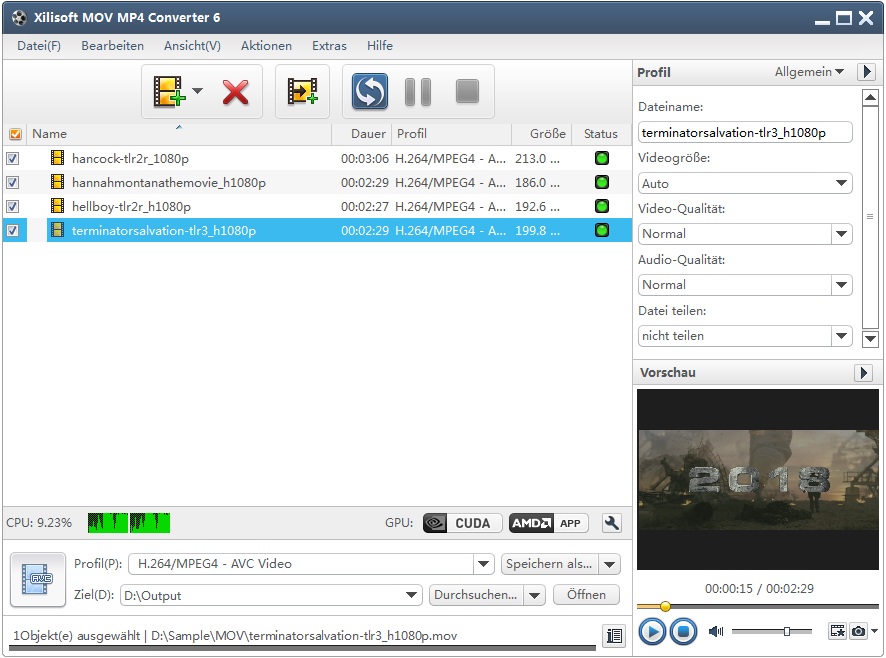886x658 pixels.
Task: Enable AMD APP GPU acceleration
Action: click(x=548, y=523)
